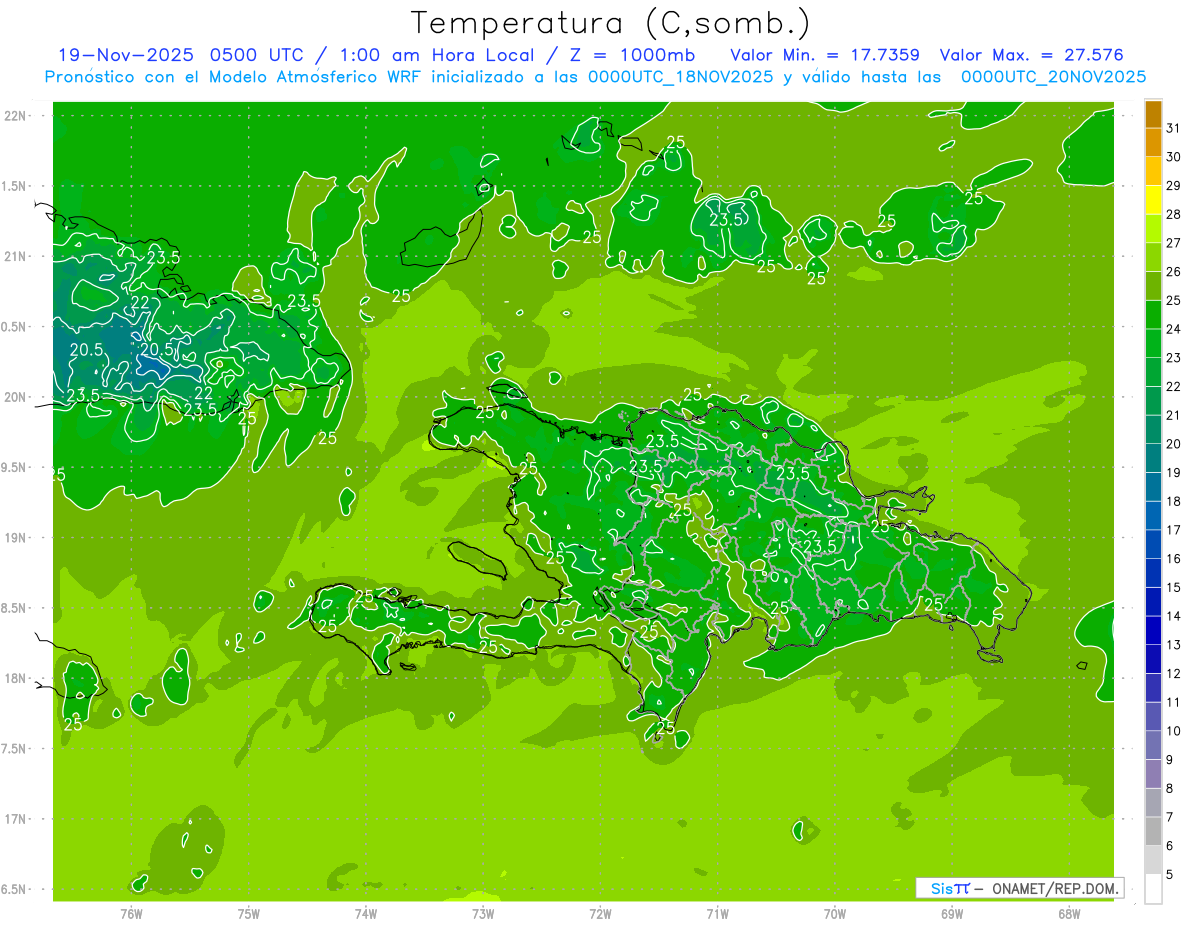
Task: Click the color scale label '31'
Action: pos(1173,128)
